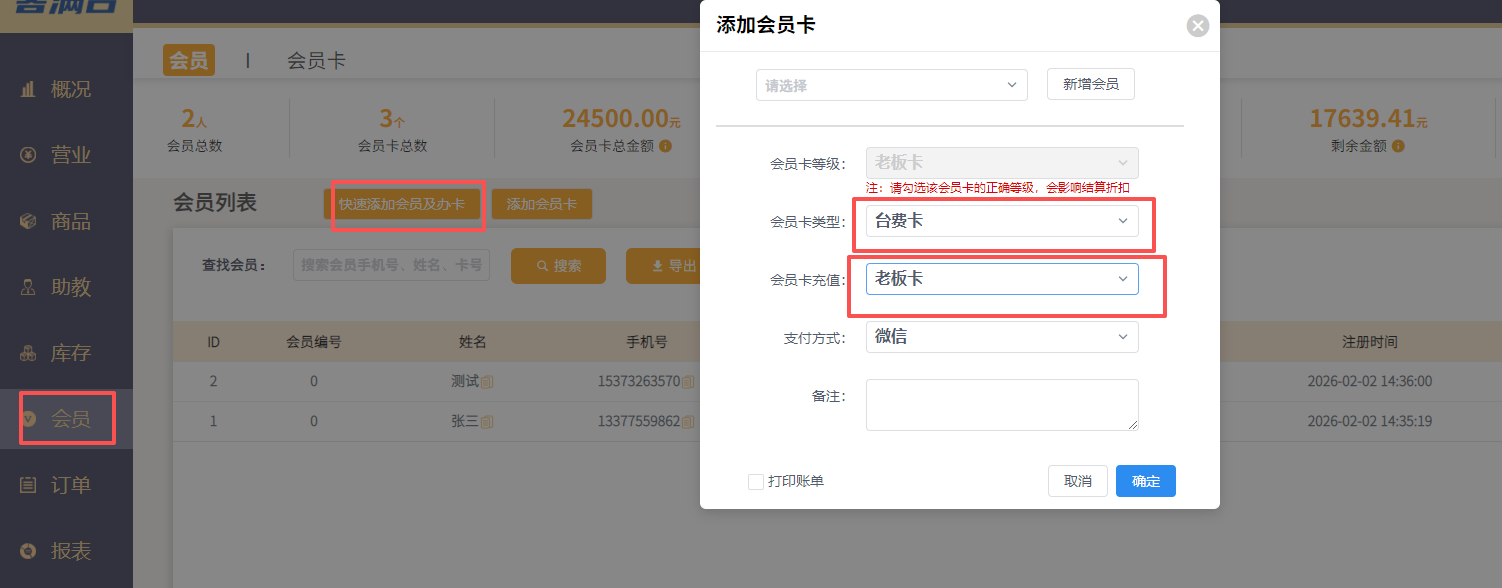Screen dimensions: 1502x588
Task: Click the 概况 chart icon in sidebar
Action: [29, 89]
